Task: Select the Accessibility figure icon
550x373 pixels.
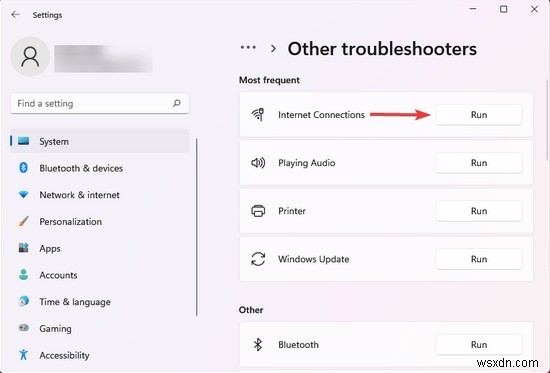Action: [x=24, y=355]
